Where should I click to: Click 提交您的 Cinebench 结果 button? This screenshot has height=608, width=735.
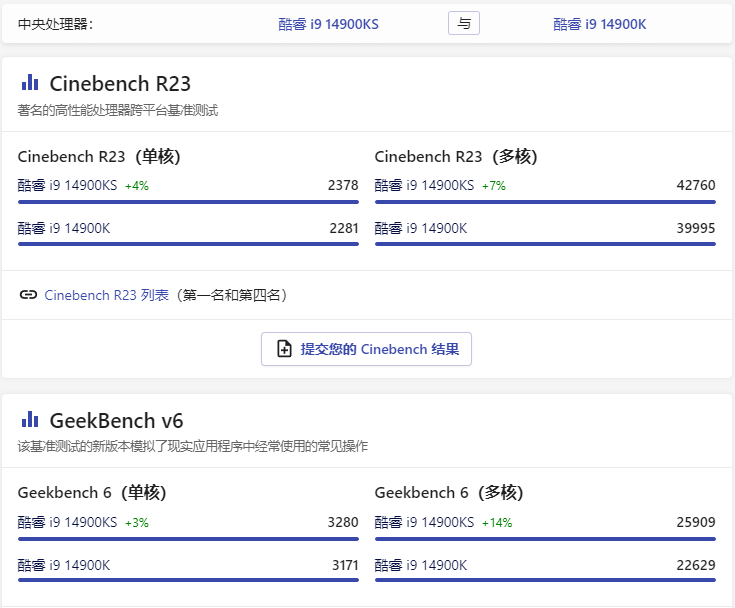pos(366,349)
